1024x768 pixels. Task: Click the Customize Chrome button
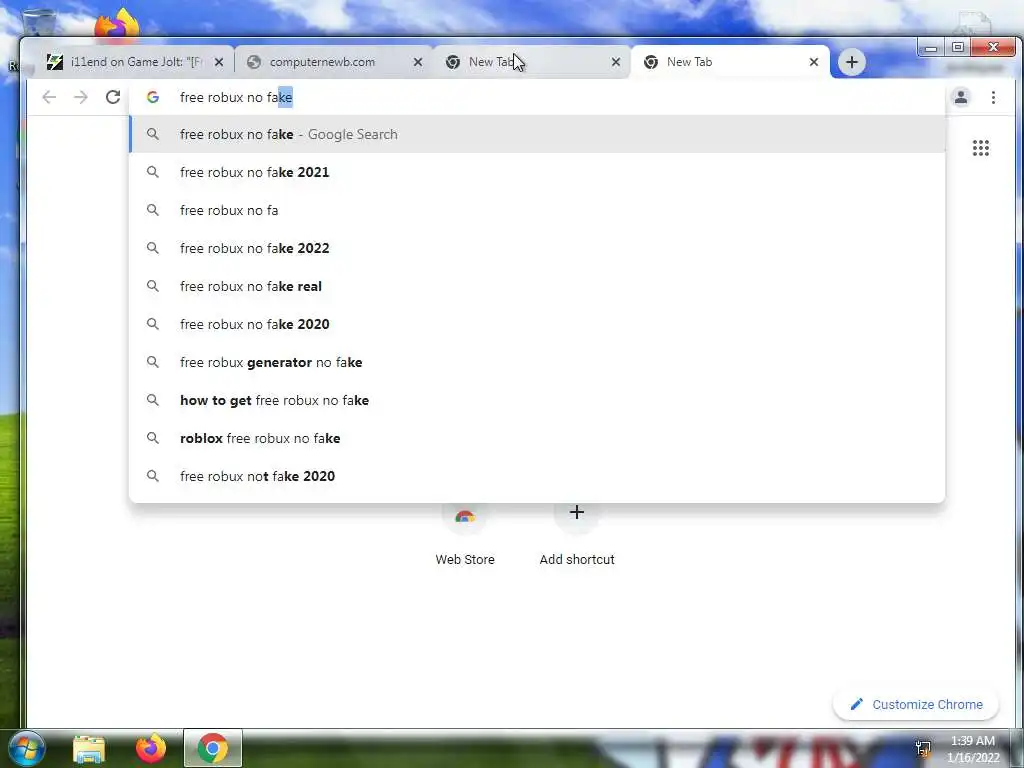[916, 705]
